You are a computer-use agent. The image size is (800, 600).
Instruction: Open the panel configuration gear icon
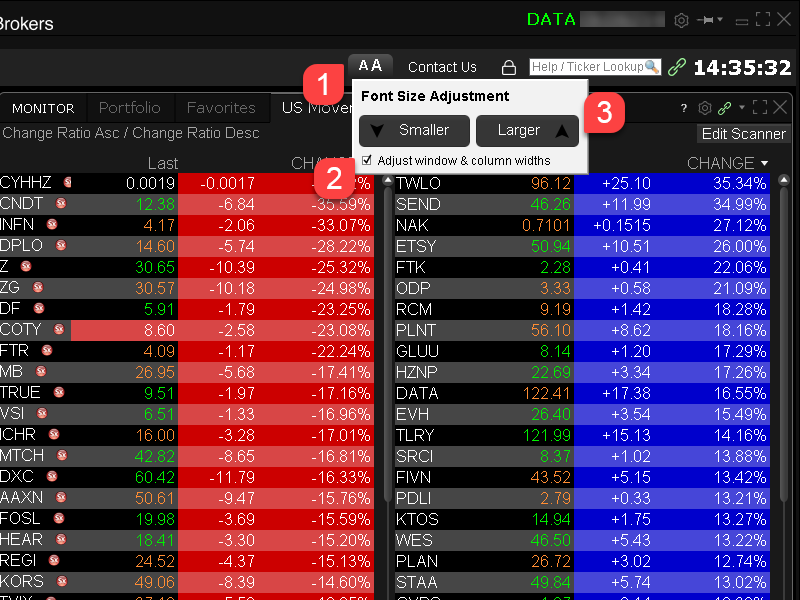tap(705, 108)
